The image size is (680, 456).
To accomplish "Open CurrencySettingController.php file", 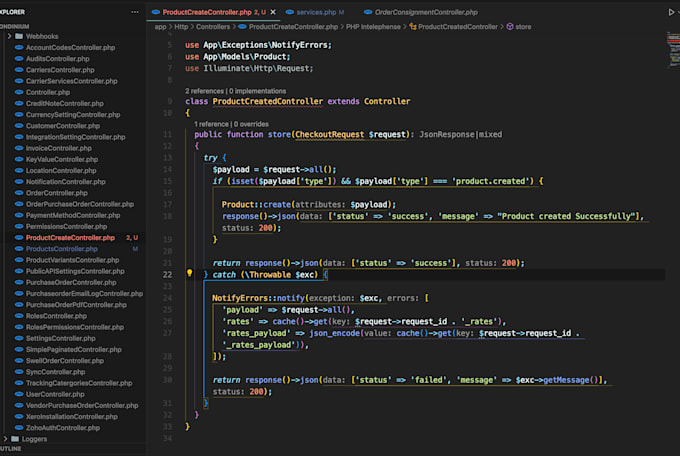I will tap(73, 115).
